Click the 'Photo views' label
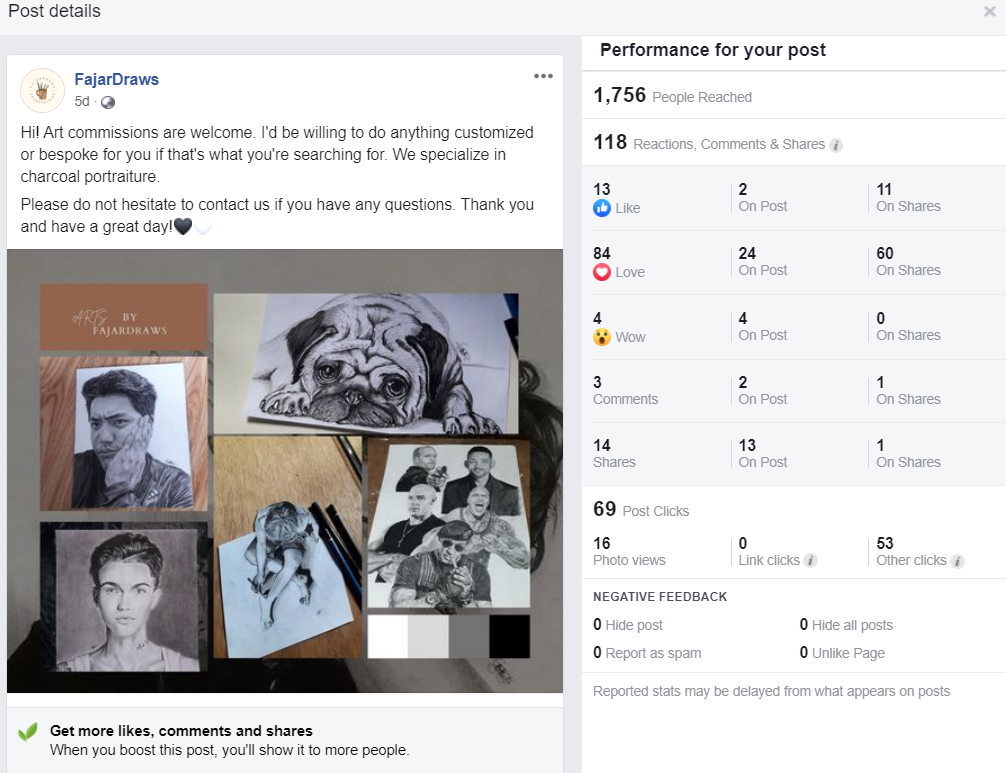Image resolution: width=1006 pixels, height=773 pixels. pos(629,560)
